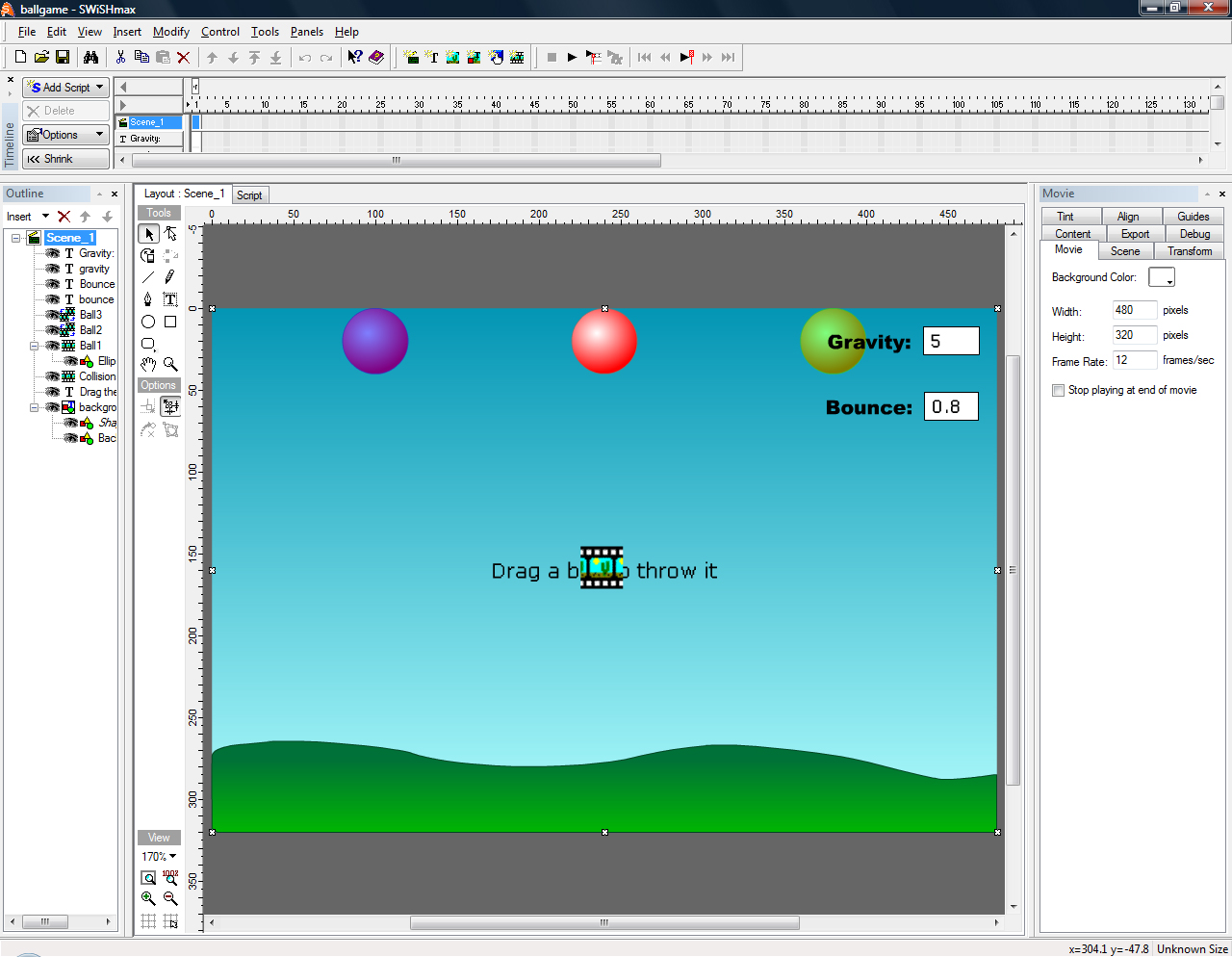This screenshot has width=1232, height=957.
Task: Open the Background Color swatch picker
Action: coord(1162,278)
